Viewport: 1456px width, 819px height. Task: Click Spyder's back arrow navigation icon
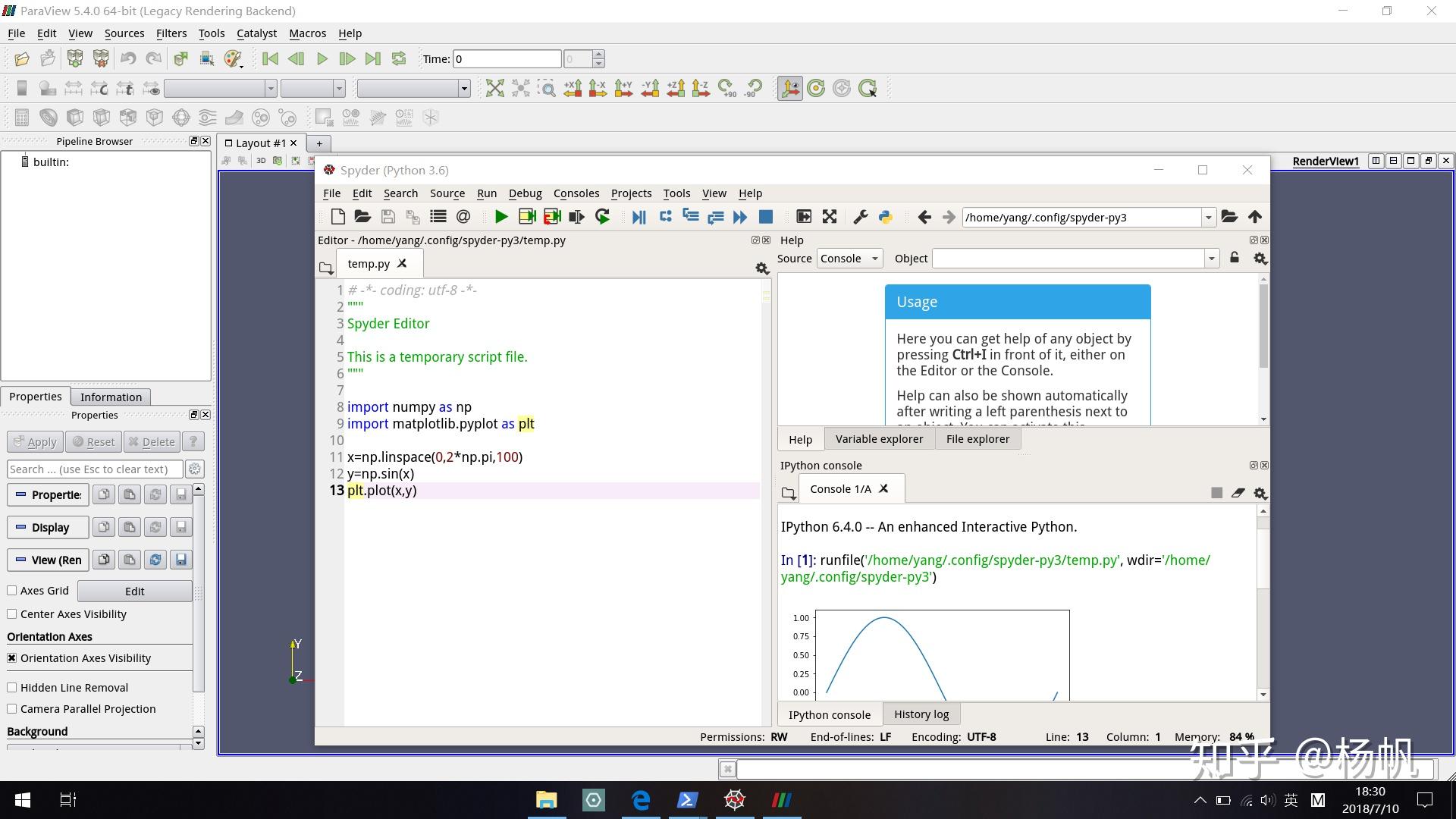click(924, 217)
